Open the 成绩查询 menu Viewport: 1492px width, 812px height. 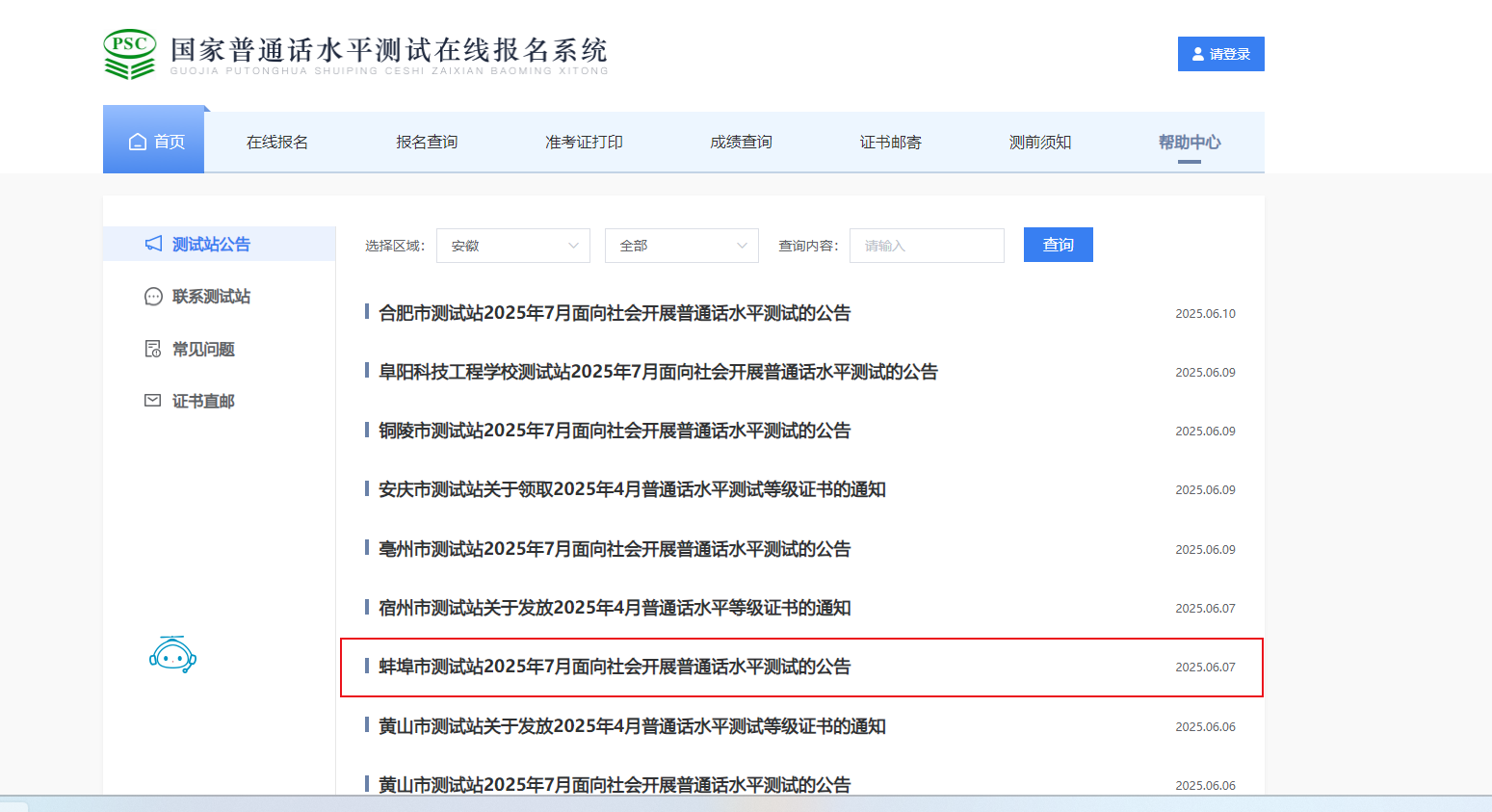741,142
